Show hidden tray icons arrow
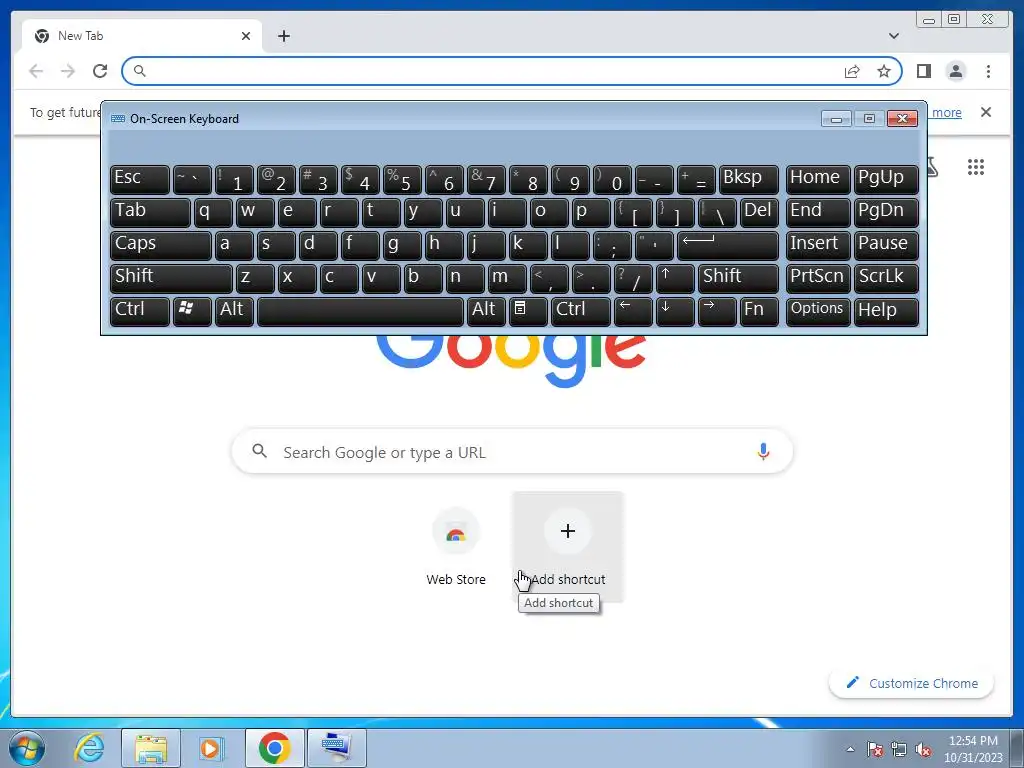 (x=850, y=749)
